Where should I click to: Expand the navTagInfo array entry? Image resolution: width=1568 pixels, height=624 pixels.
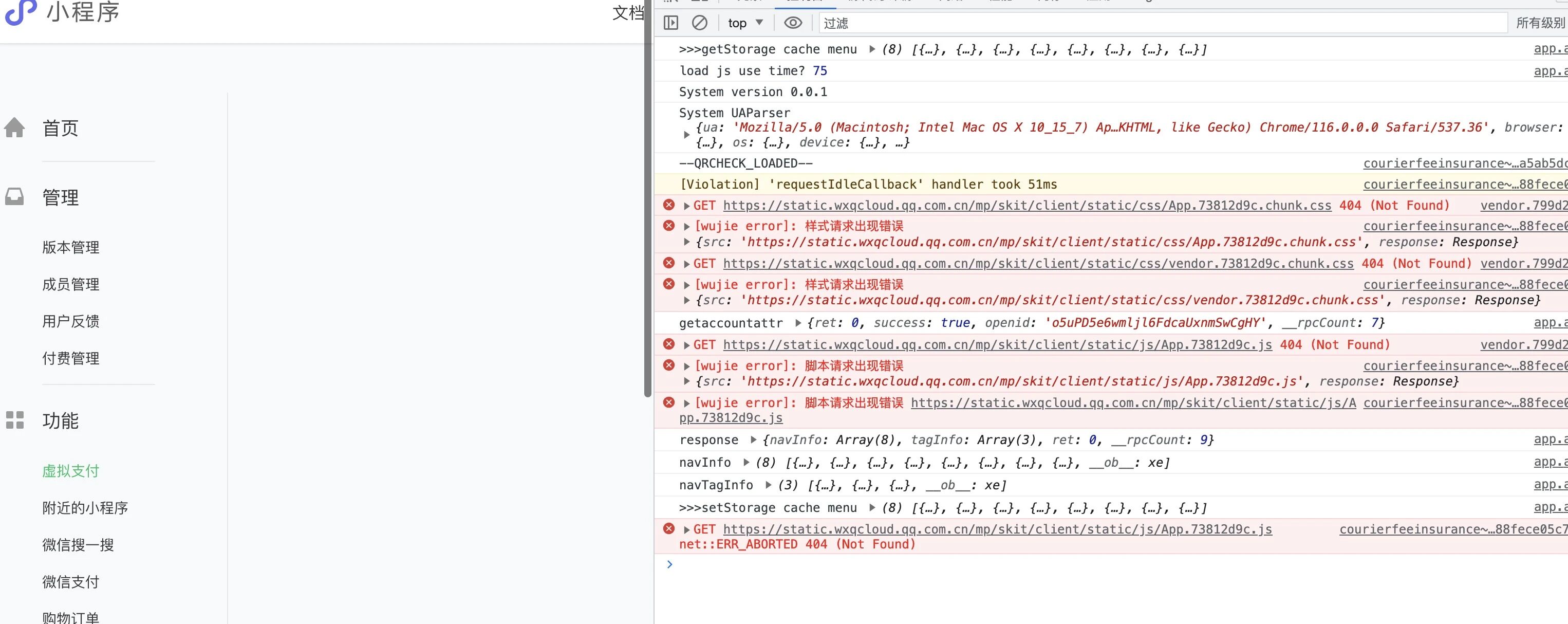768,485
